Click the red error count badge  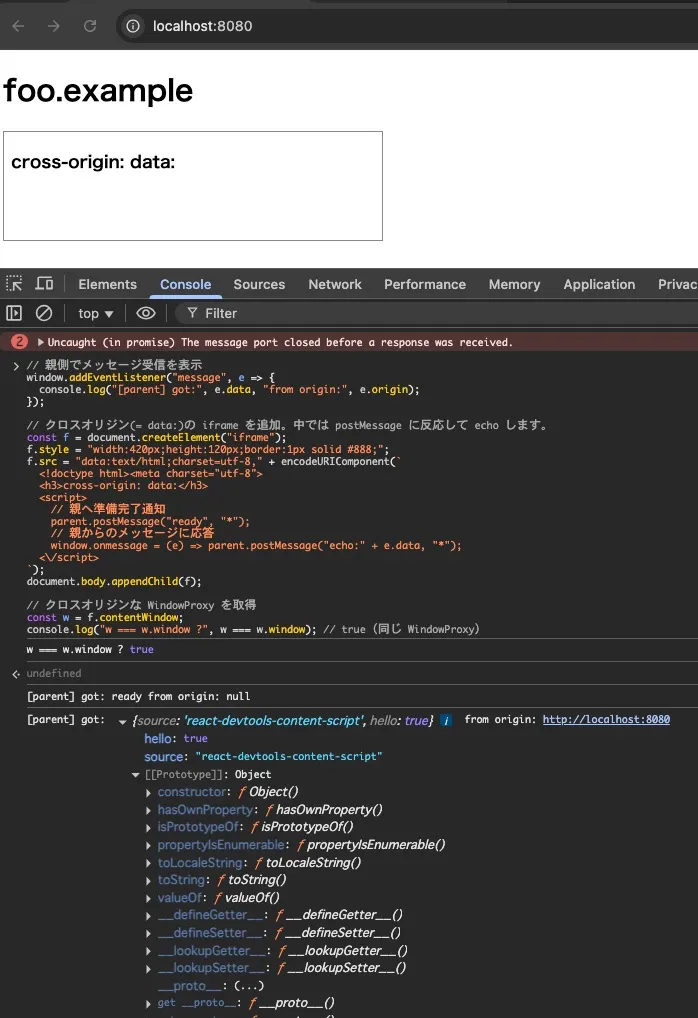coord(19,342)
